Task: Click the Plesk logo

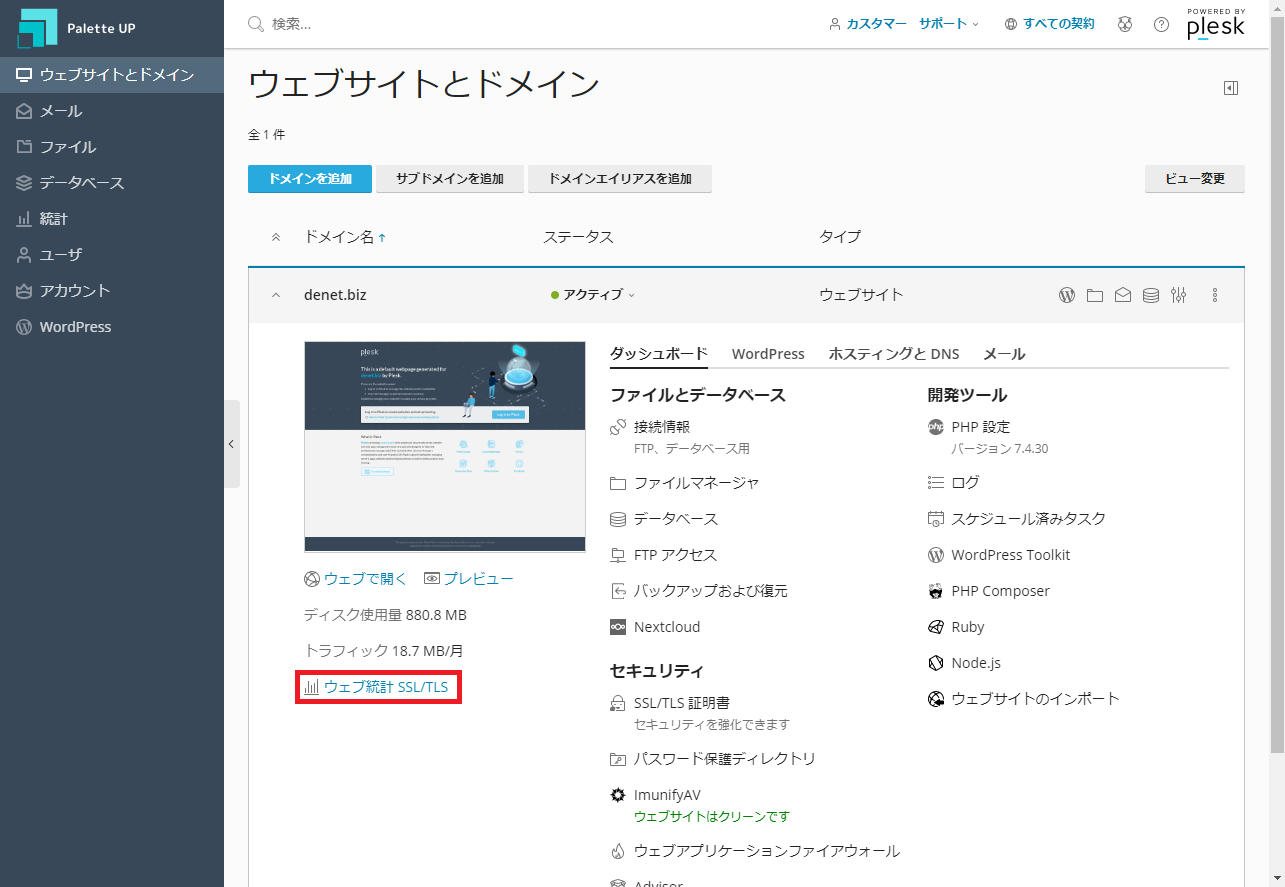Action: point(1216,24)
